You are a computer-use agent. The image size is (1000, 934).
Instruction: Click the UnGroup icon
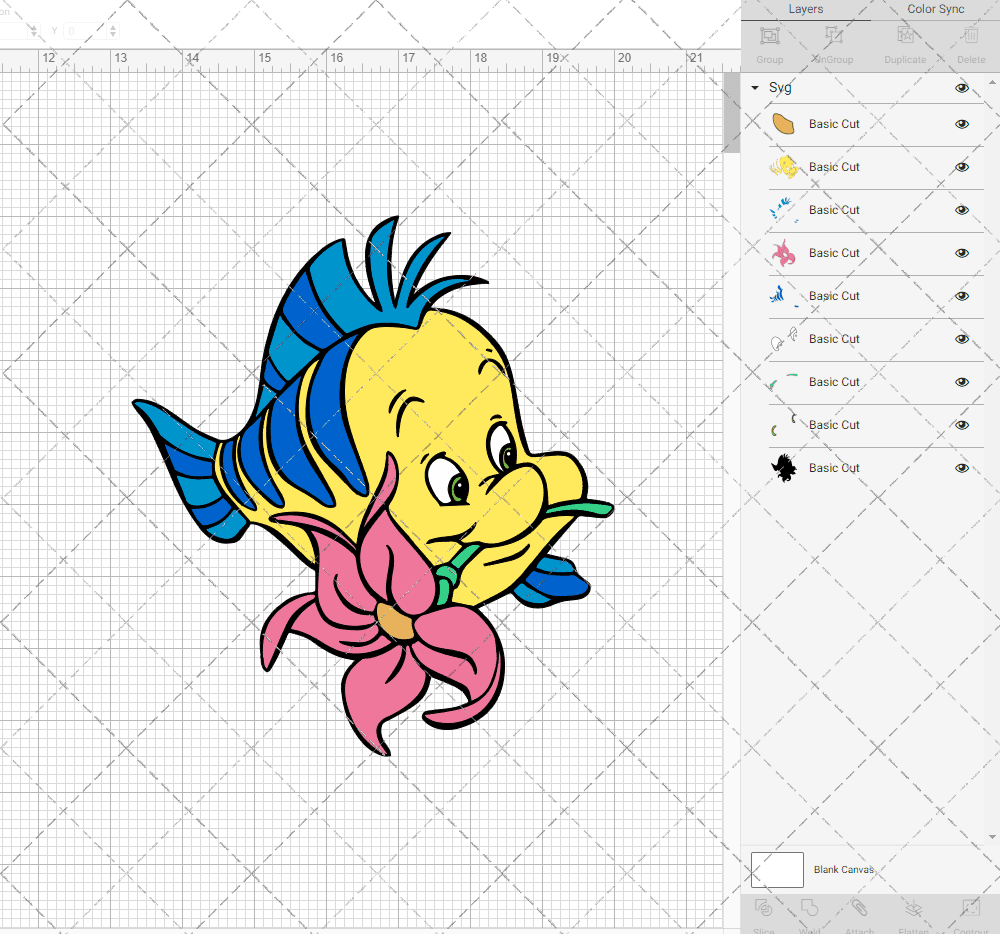(834, 36)
